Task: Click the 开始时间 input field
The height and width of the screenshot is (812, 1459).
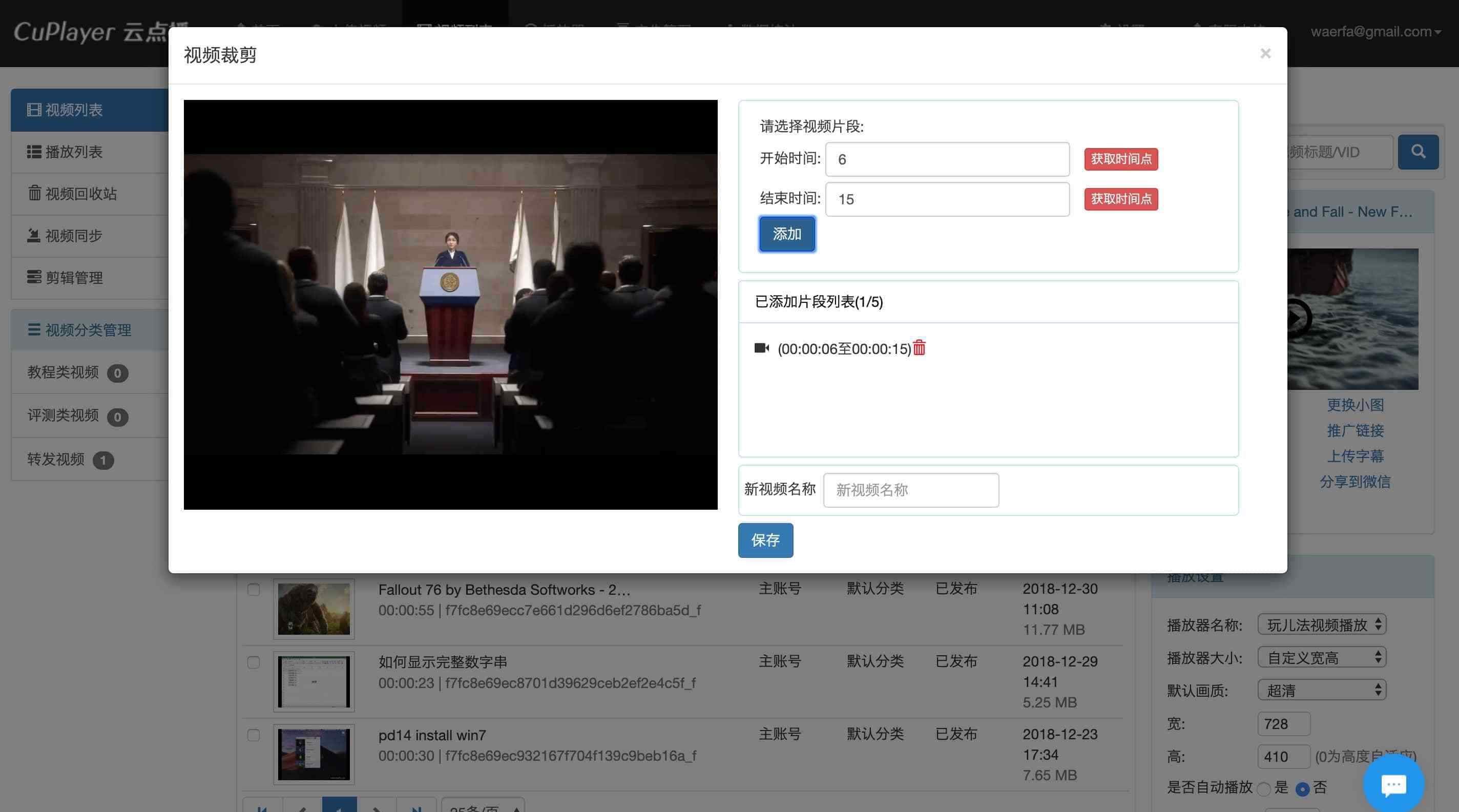Action: 947,159
